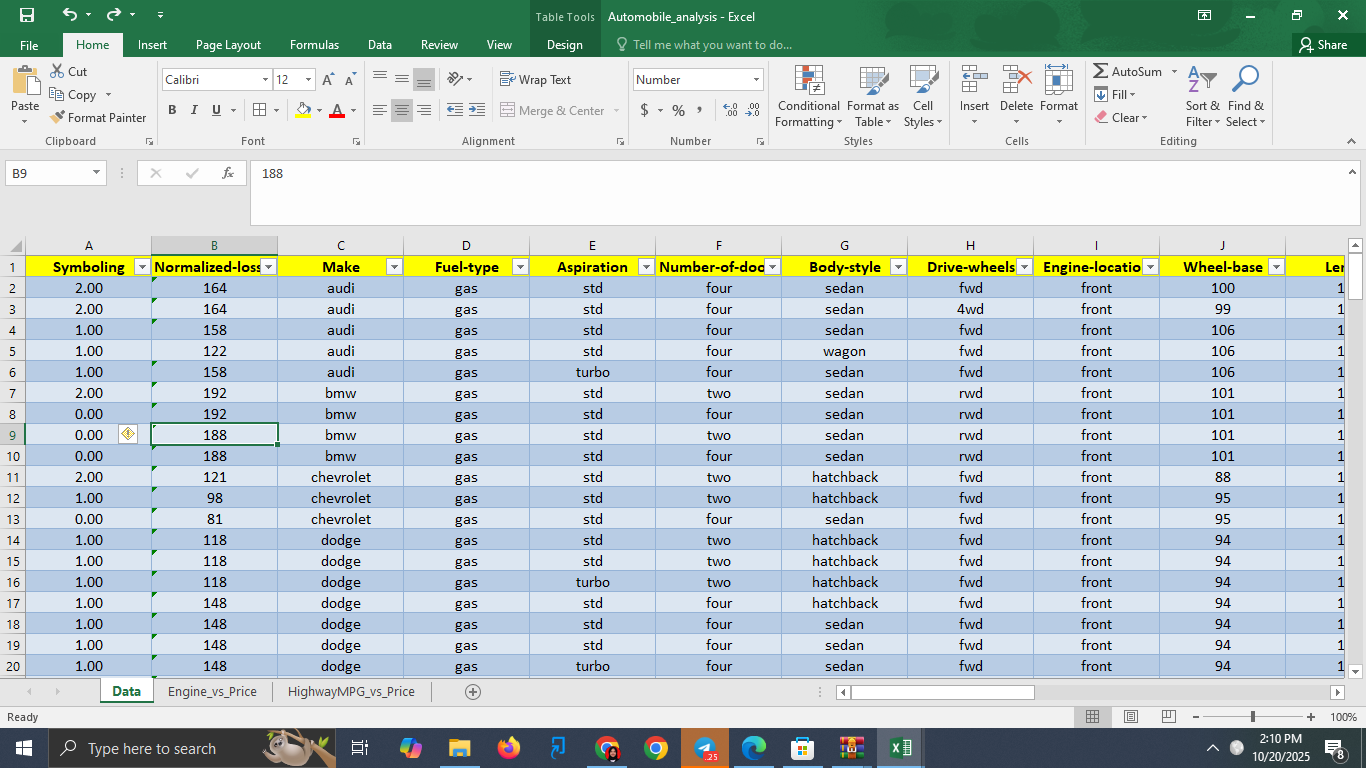Screen dimensions: 1366x768
Task: Save the workbook using the floppy icon
Action: (x=27, y=15)
